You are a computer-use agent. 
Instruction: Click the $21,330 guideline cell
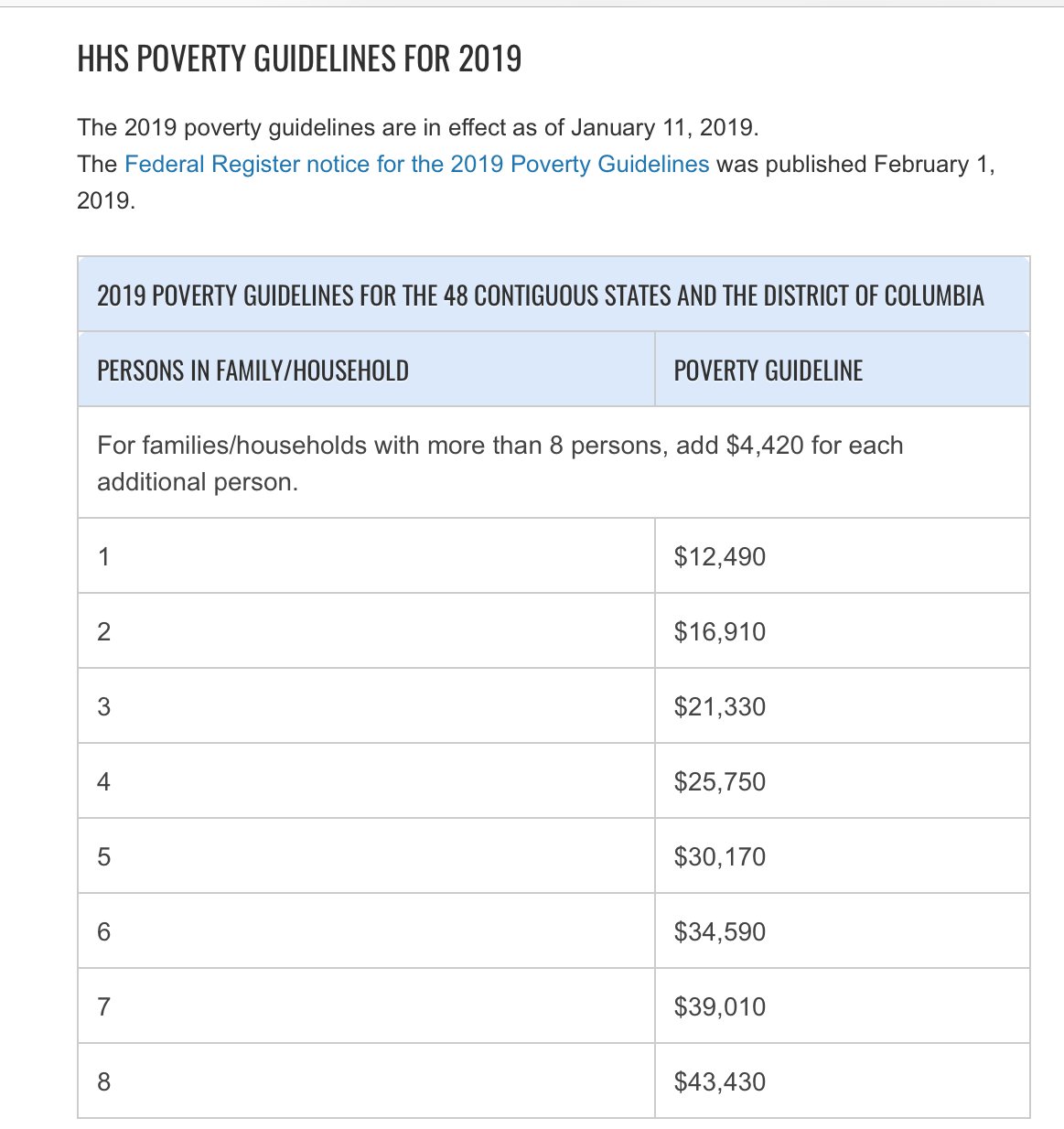[x=843, y=706]
